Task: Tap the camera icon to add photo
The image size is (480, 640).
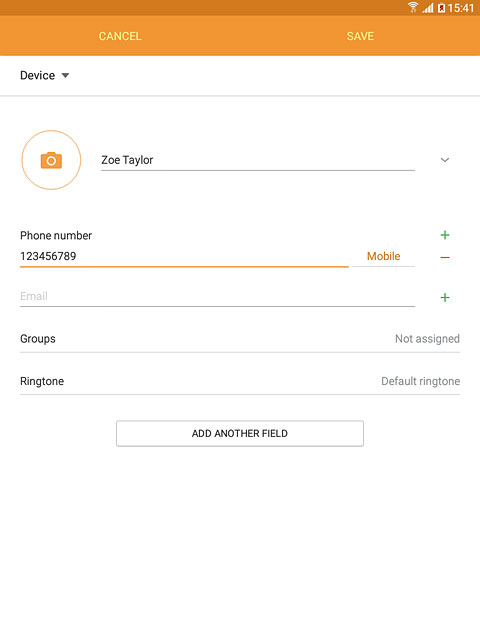Action: [x=51, y=160]
